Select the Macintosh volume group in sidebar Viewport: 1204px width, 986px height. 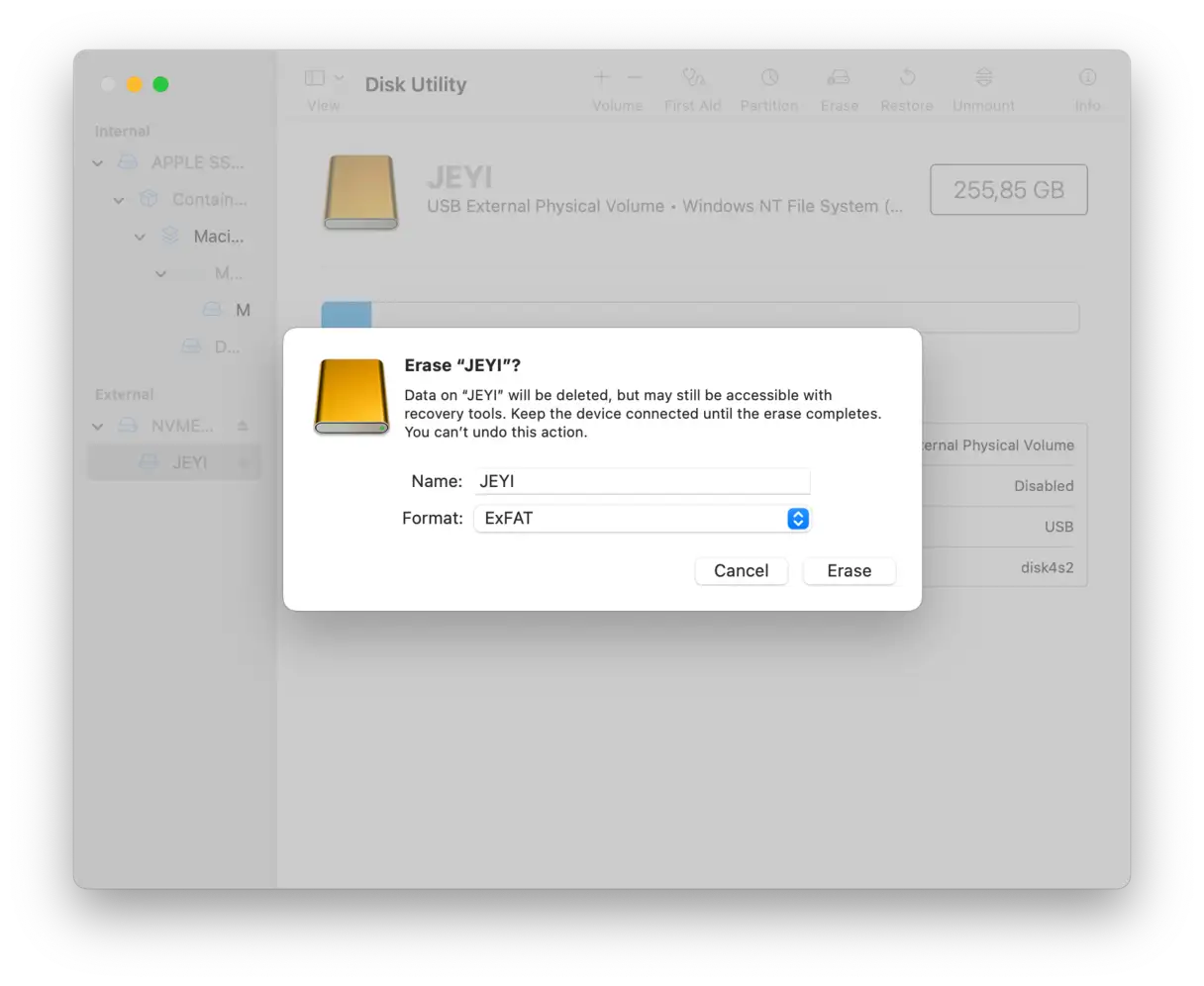click(218, 237)
